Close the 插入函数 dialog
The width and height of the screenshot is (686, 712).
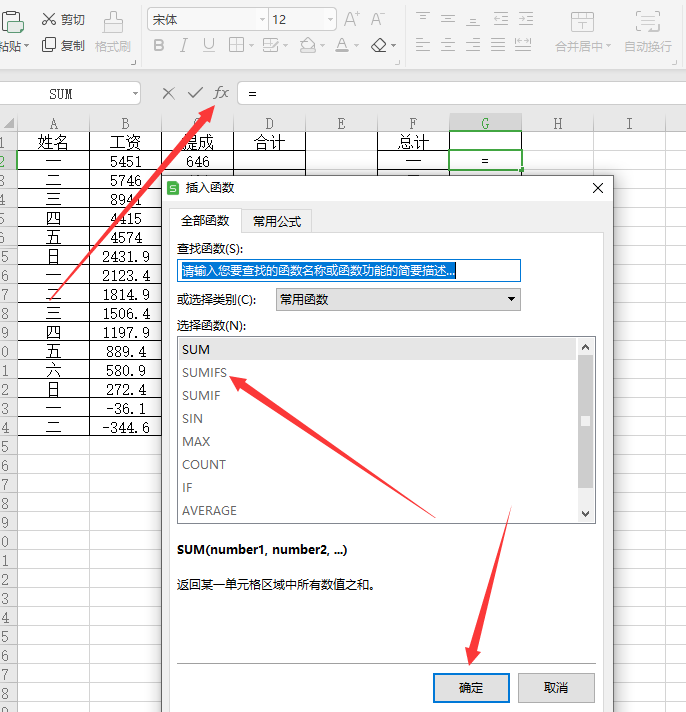pyautogui.click(x=598, y=188)
